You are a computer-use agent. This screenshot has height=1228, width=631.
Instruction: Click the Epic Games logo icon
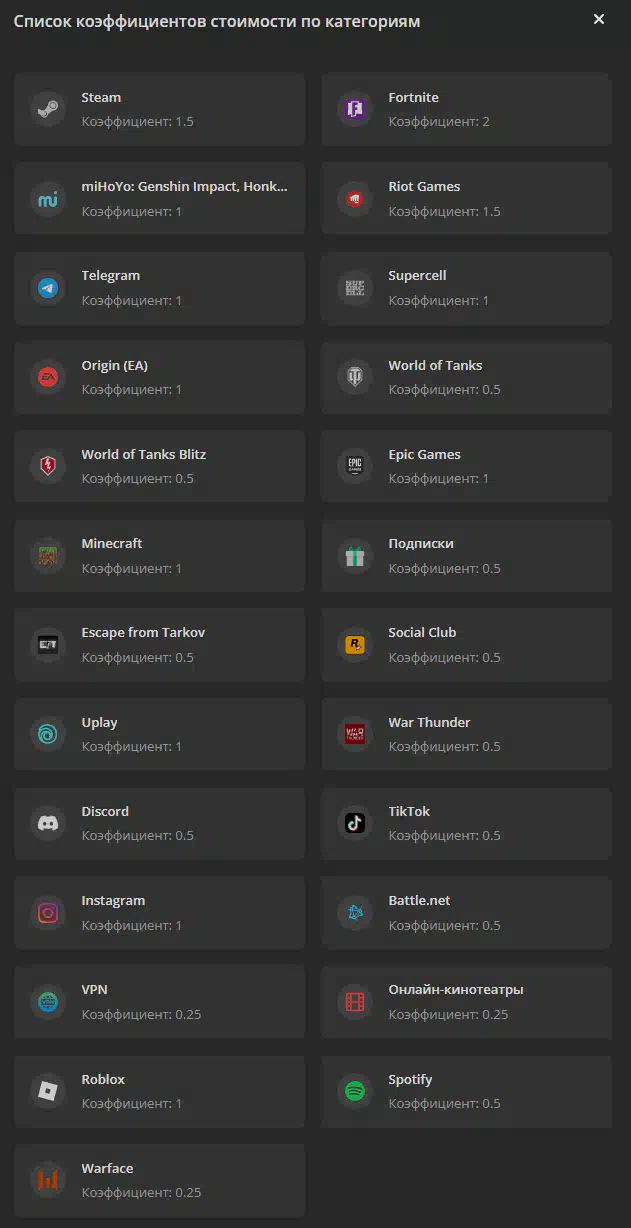pos(354,466)
